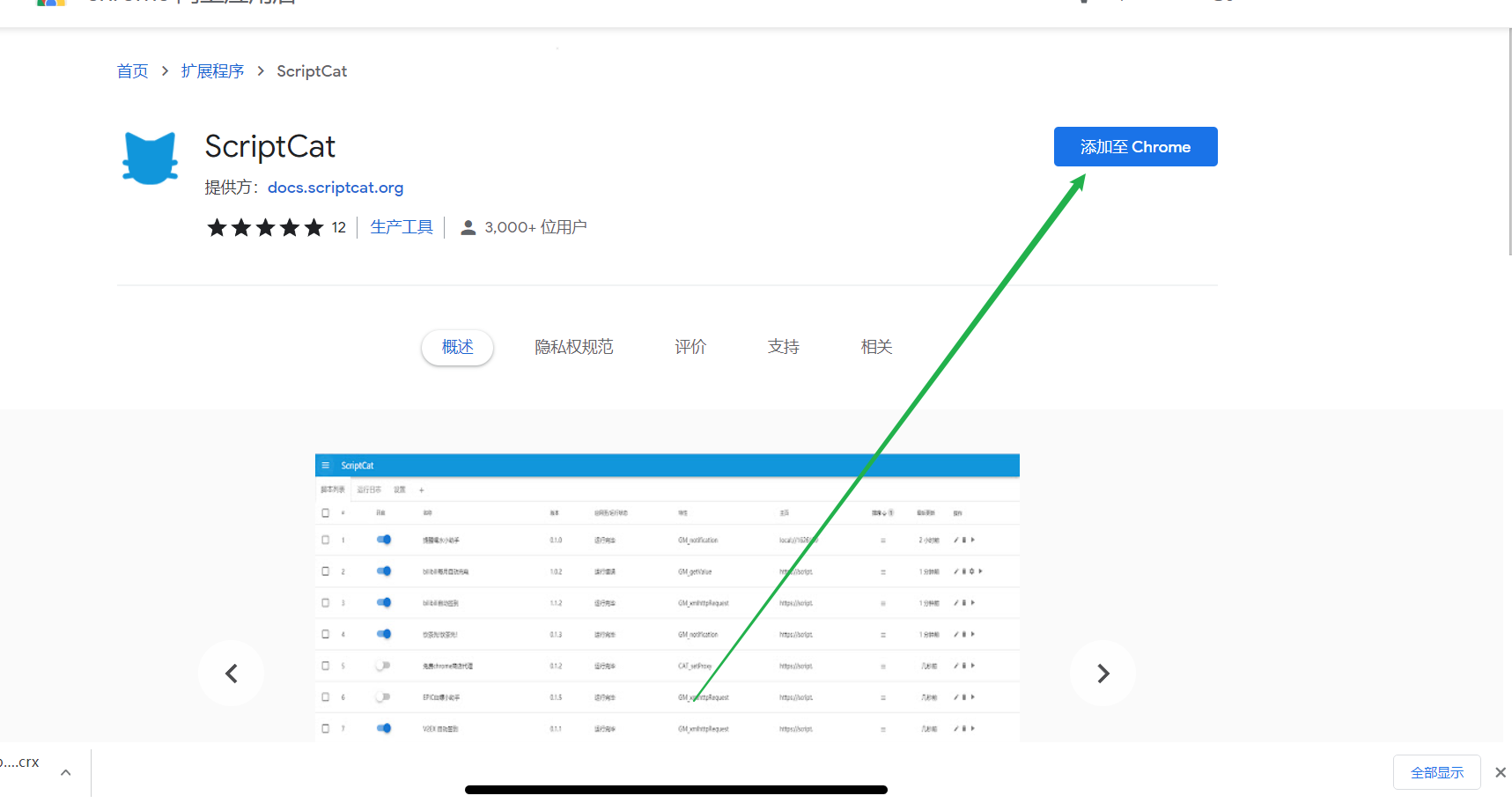Click the carousel progress indicator at bottom
This screenshot has width=1512, height=803.
675,790
